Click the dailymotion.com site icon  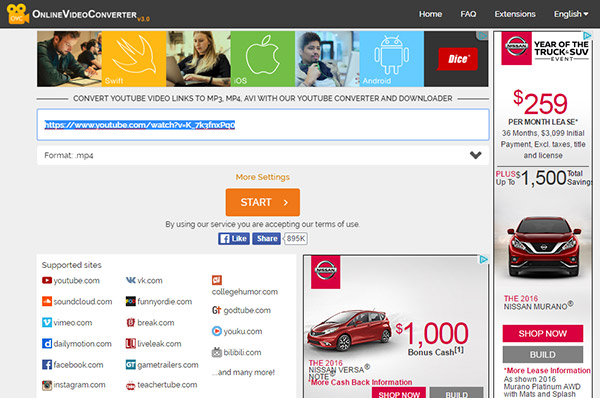[47, 344]
